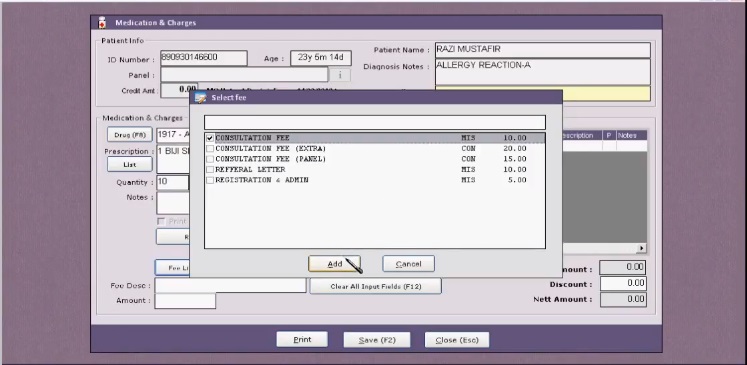The width and height of the screenshot is (747, 365).
Task: Click the Fee Desc input field
Action: (x=230, y=285)
